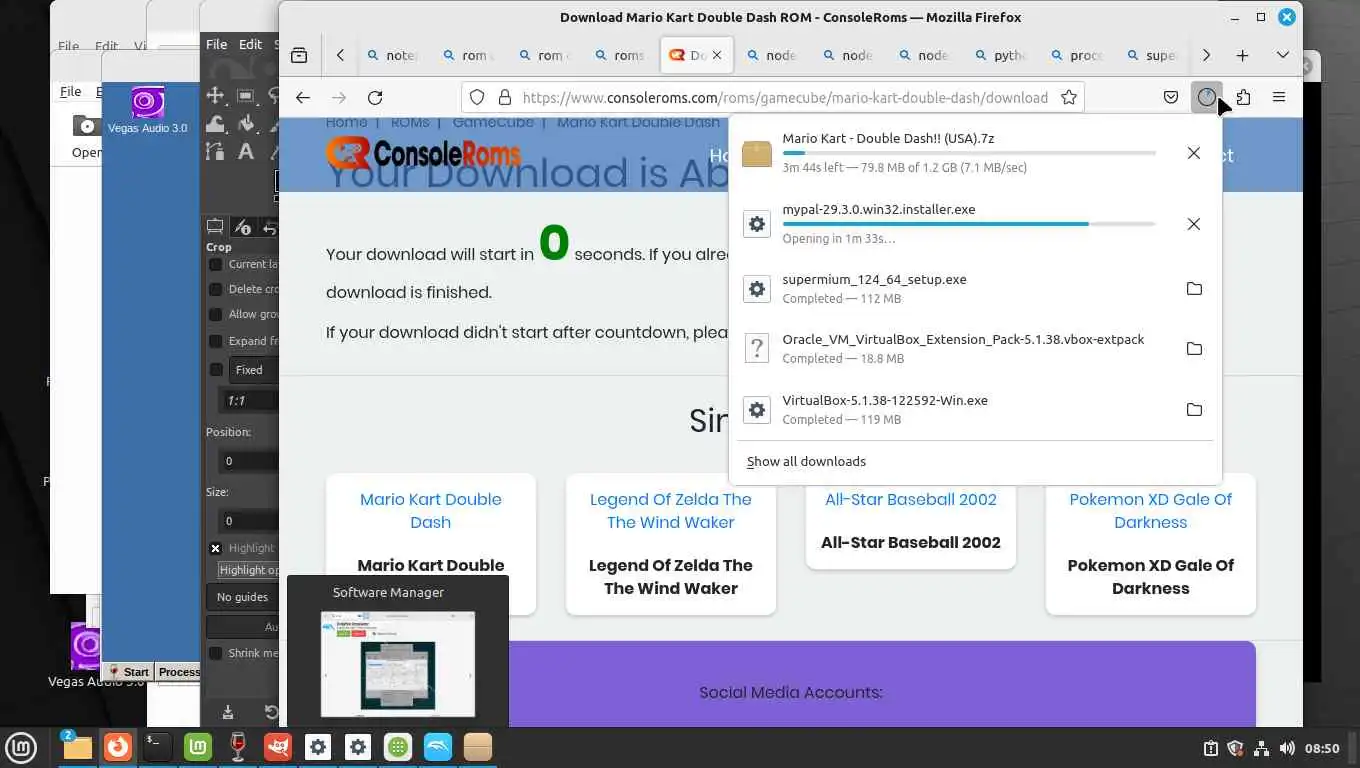The height and width of the screenshot is (768, 1360).
Task: Select GIMP Rectangle Select tool
Action: pos(246,95)
